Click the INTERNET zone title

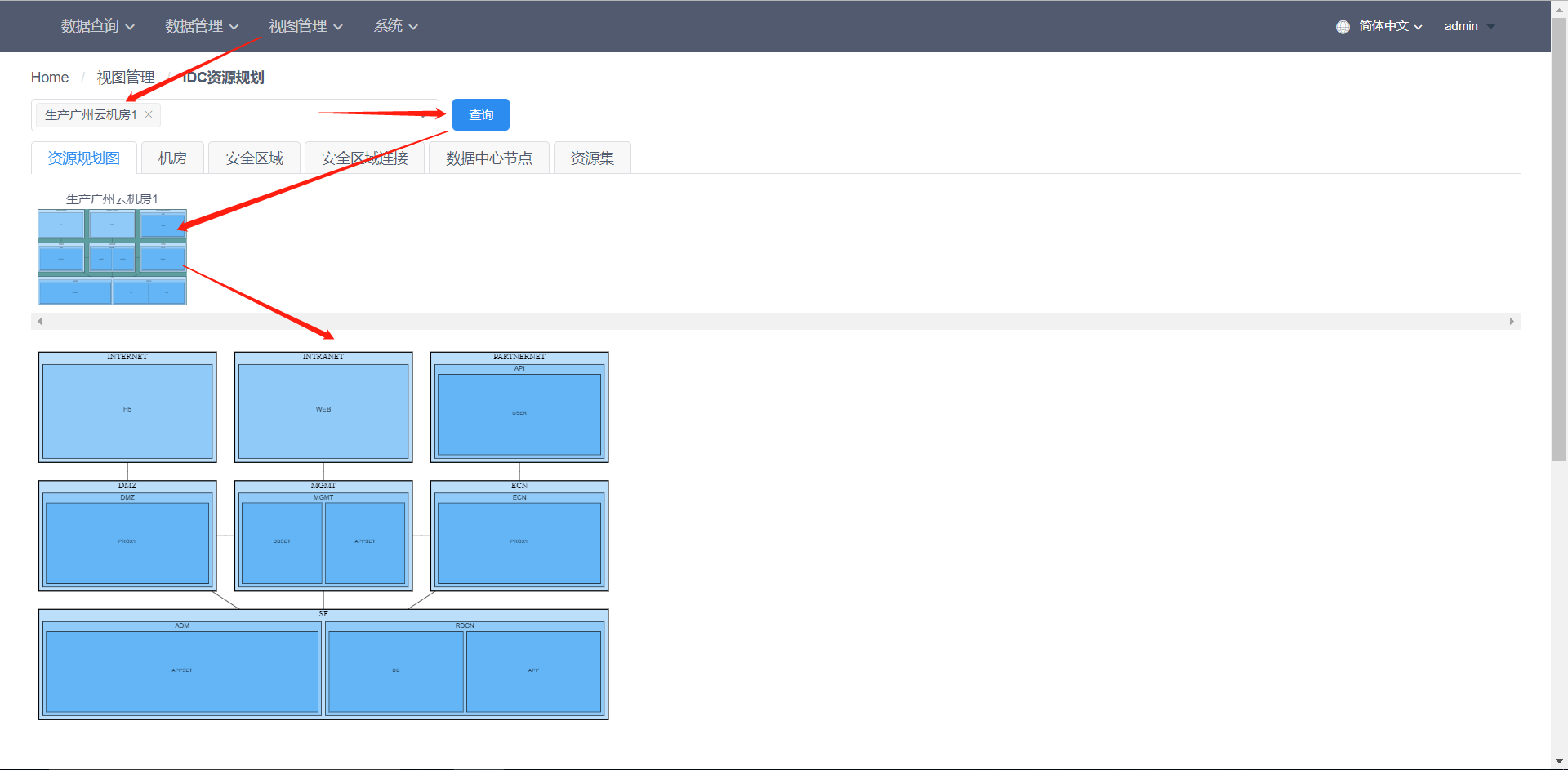127,357
